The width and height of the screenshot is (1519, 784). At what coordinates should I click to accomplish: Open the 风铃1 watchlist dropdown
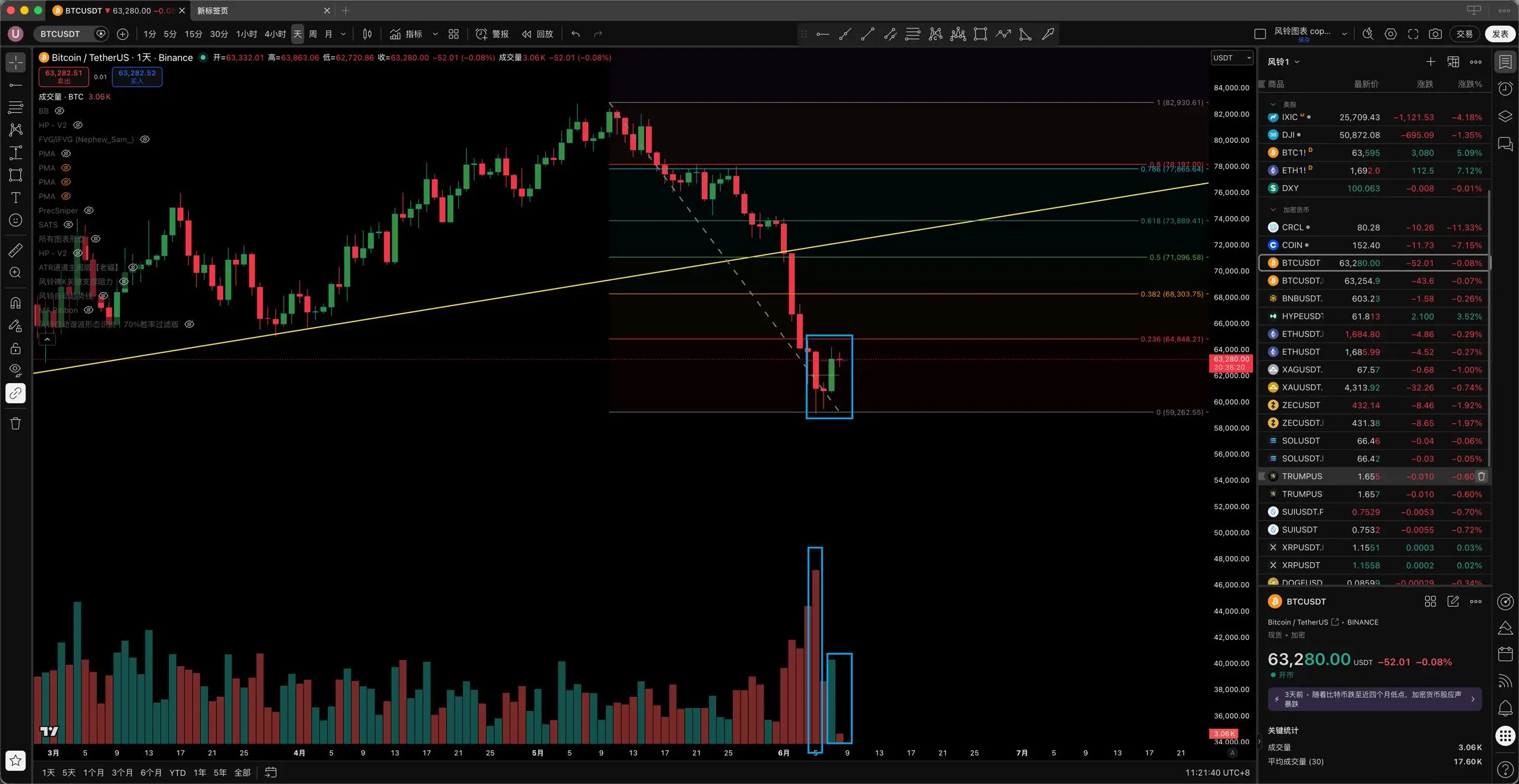pyautogui.click(x=1284, y=62)
